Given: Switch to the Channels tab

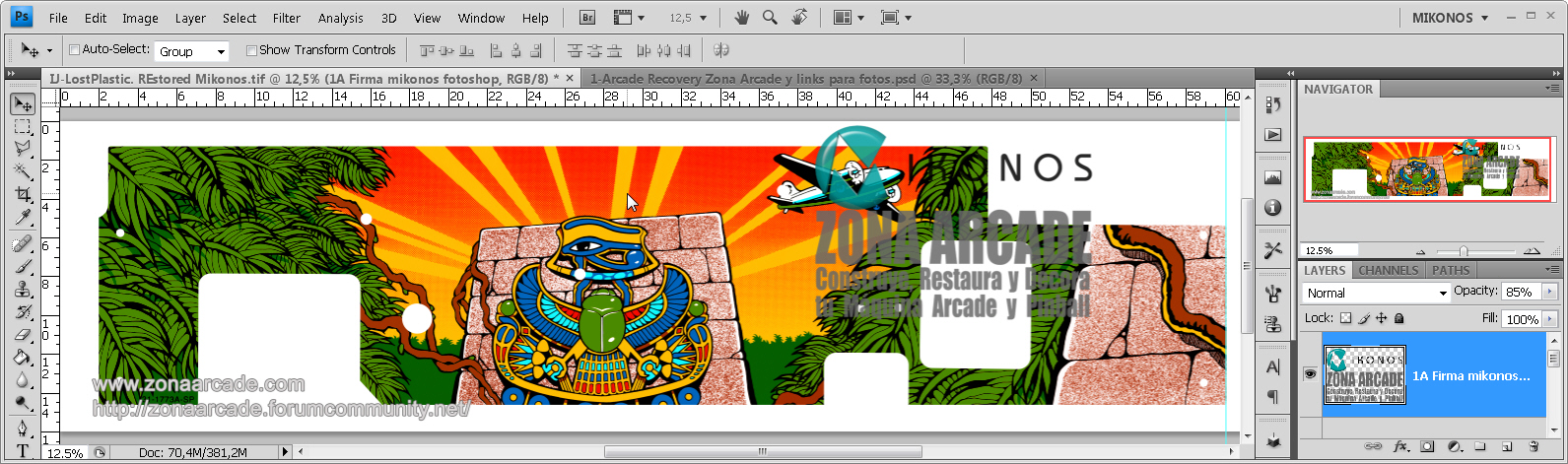Looking at the screenshot, I should coord(1388,270).
